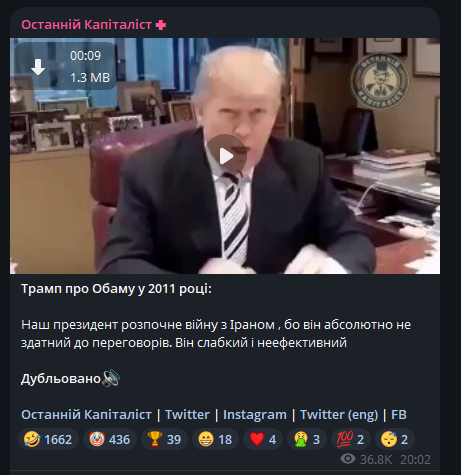461x475 pixels.
Task: Toggle the laughing emoji reaction 1662
Action: [48, 439]
